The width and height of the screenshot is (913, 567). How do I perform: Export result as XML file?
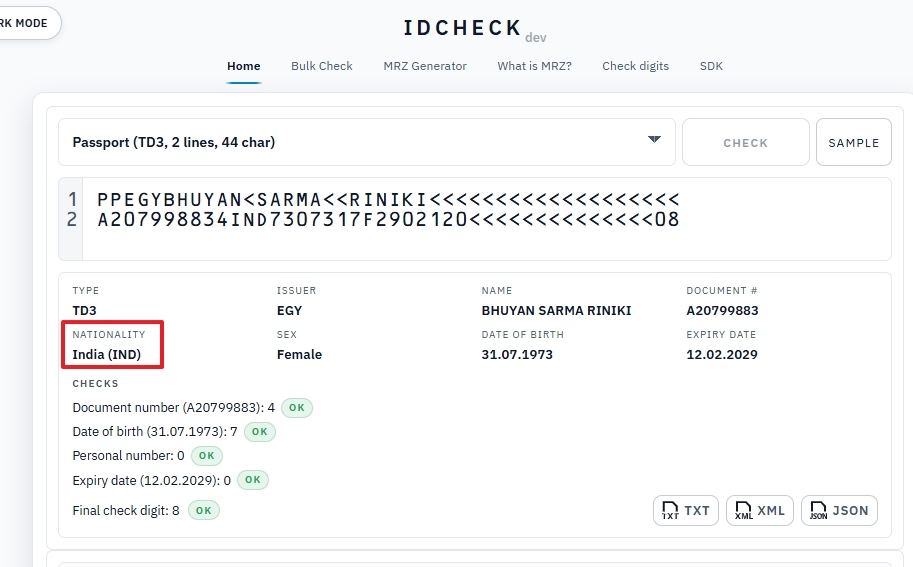760,510
